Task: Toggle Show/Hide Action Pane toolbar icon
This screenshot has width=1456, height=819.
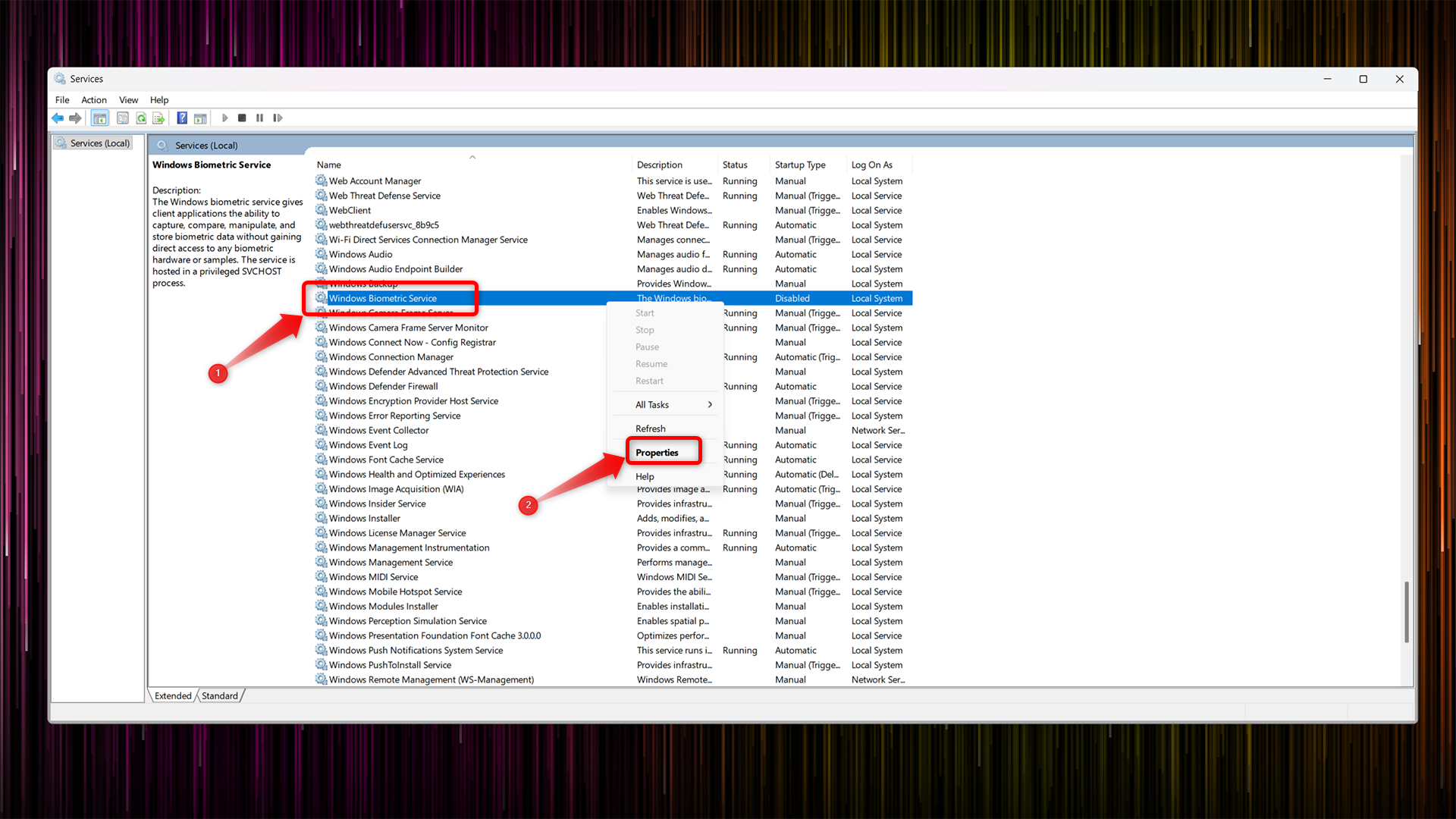Action: point(200,118)
